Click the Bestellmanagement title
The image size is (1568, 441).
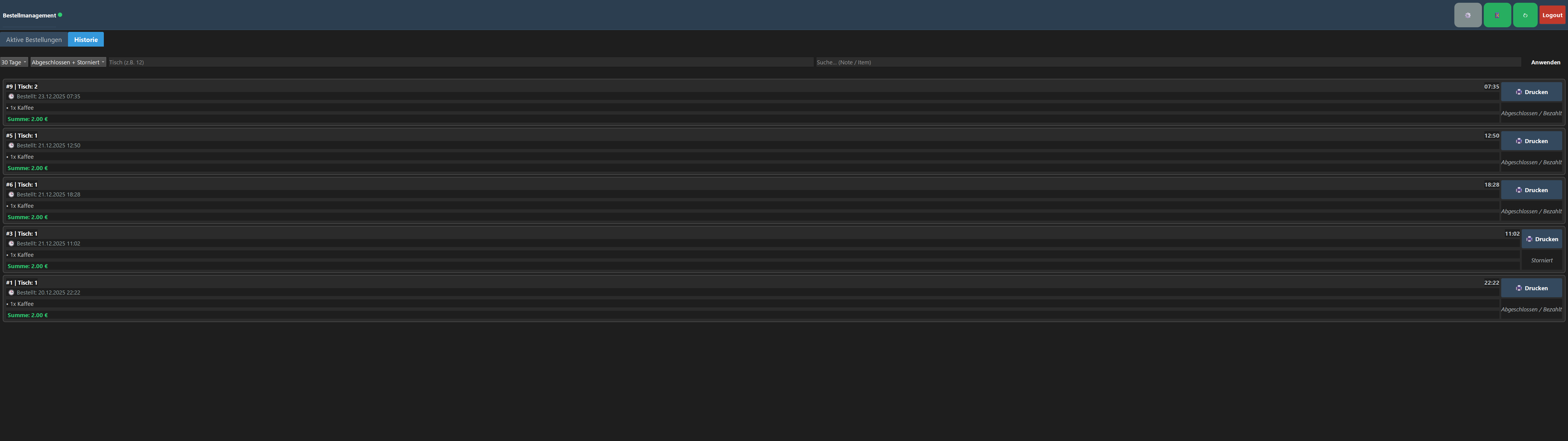tap(29, 15)
